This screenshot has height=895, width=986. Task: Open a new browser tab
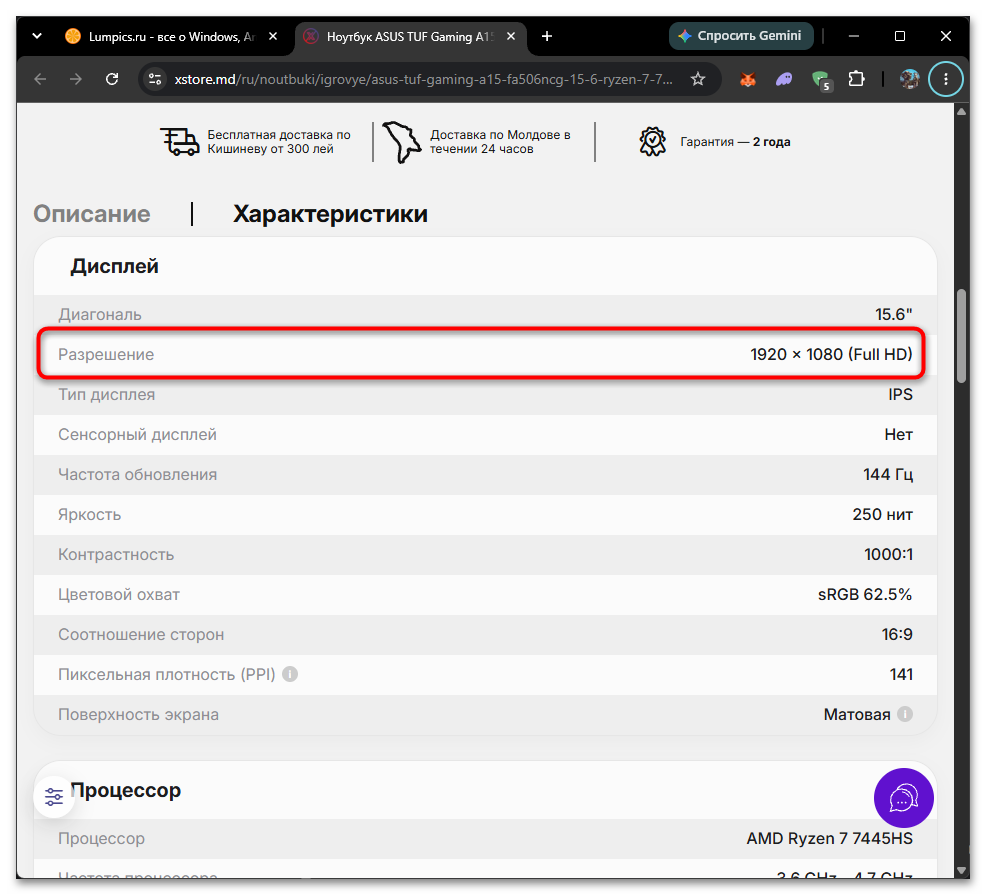pyautogui.click(x=547, y=36)
